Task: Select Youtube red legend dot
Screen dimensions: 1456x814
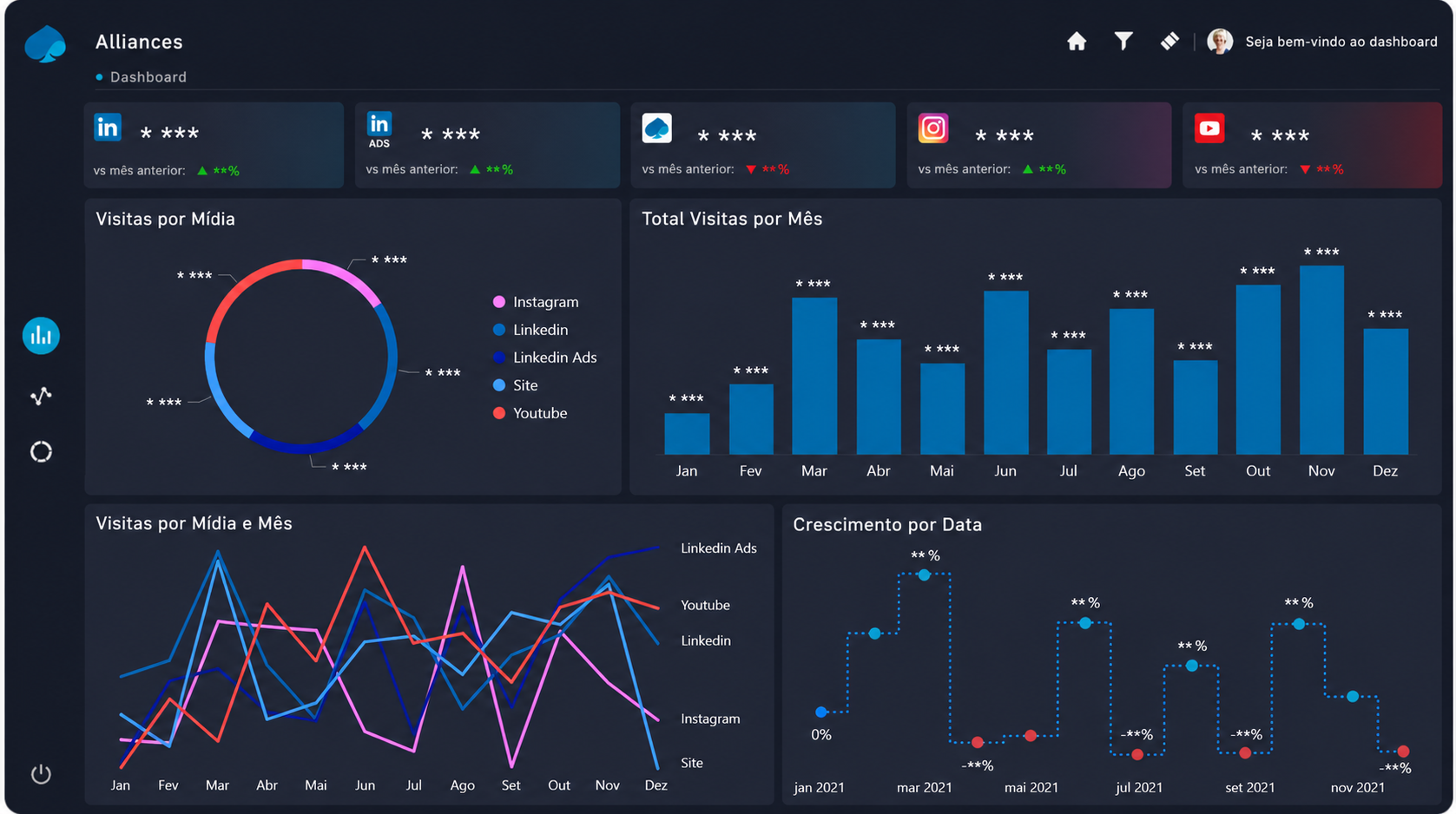Action: (x=499, y=413)
